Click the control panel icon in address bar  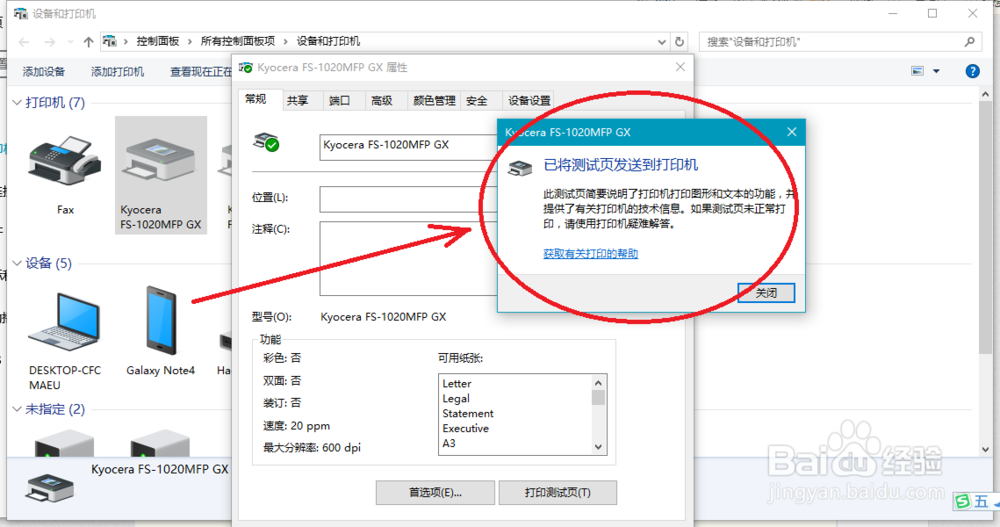click(x=110, y=41)
